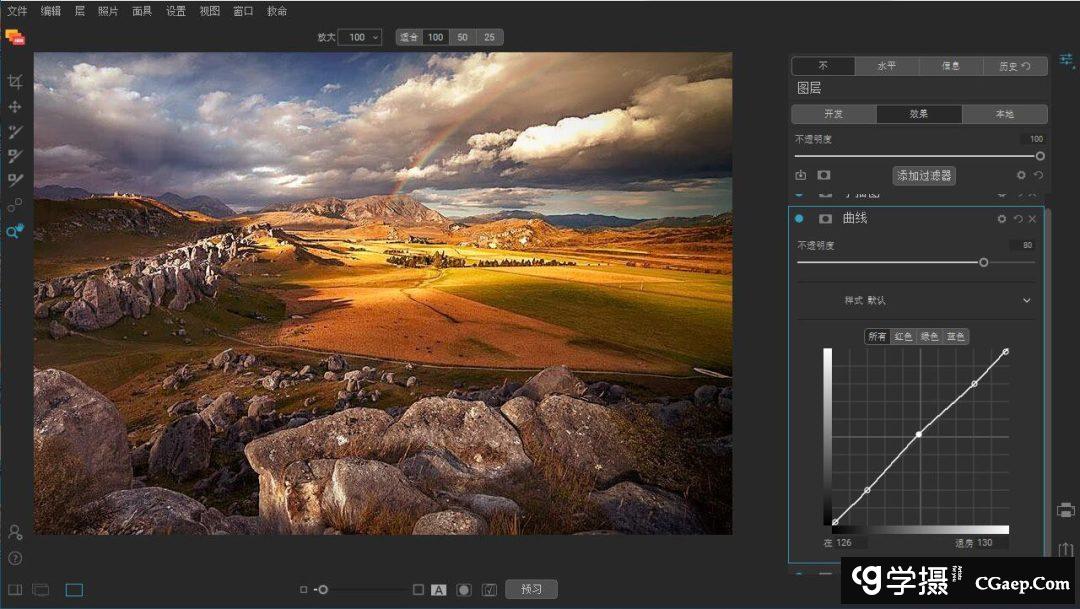Viewport: 1080px width, 609px height.
Task: Select the 蓝色 curve channel
Action: point(956,337)
